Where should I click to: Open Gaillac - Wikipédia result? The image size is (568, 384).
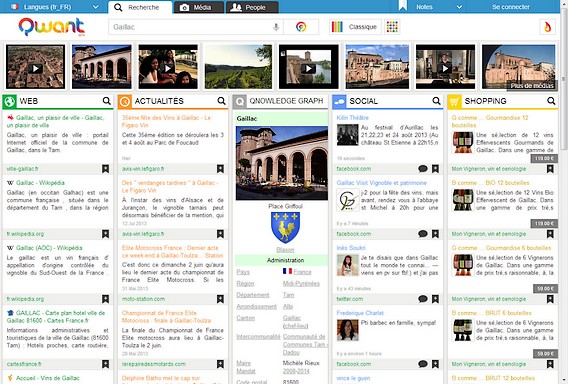click(40, 183)
